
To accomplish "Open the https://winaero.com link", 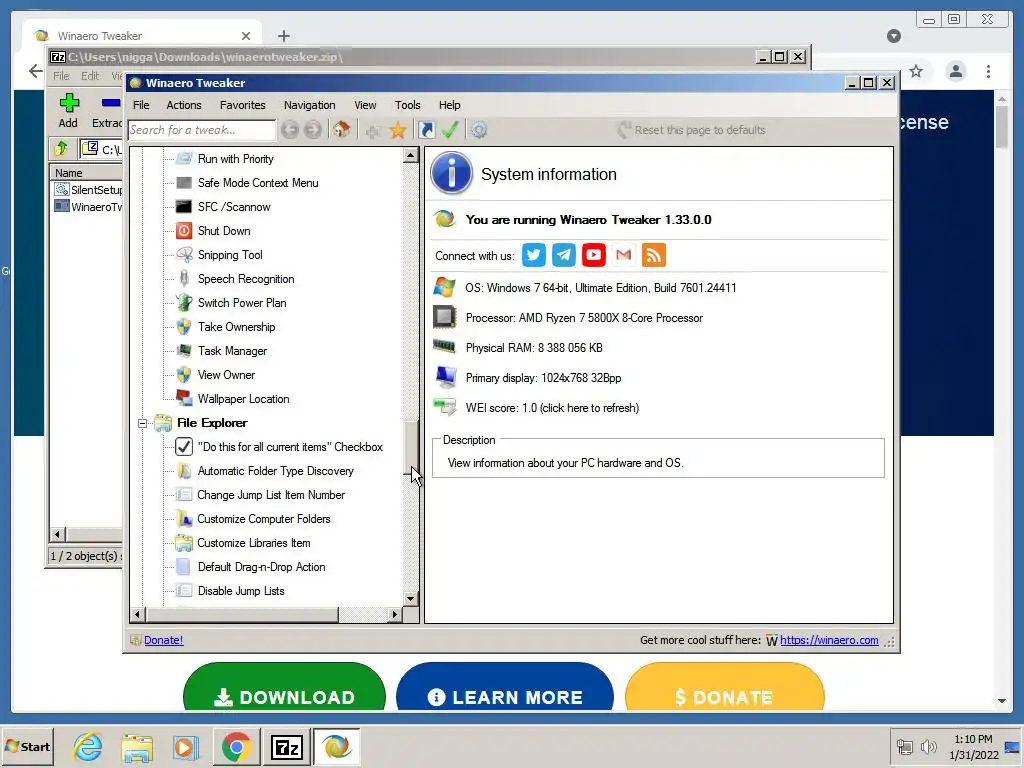I will pos(829,640).
